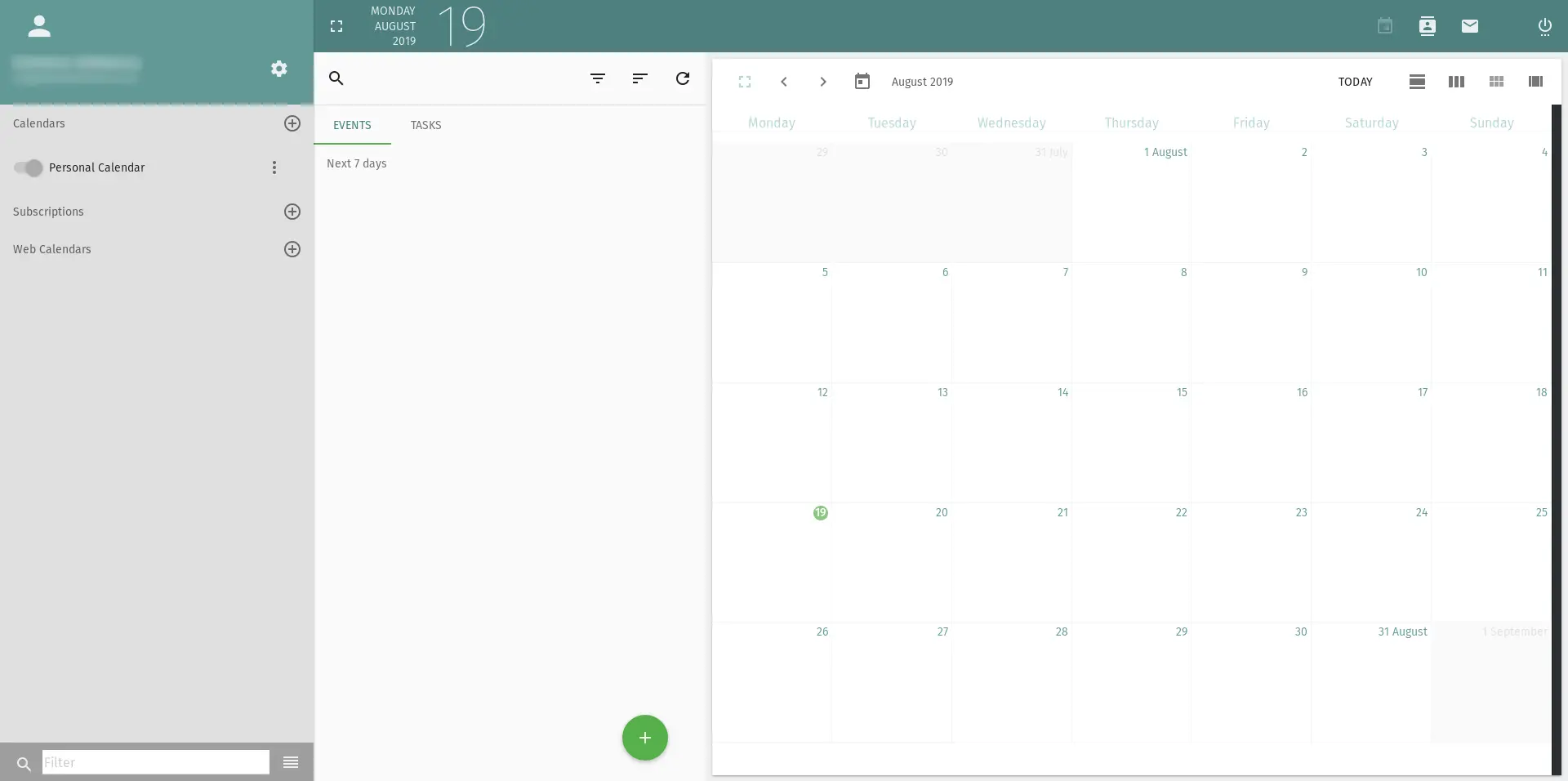Go to the next month
The height and width of the screenshot is (781, 1568).
tap(822, 82)
